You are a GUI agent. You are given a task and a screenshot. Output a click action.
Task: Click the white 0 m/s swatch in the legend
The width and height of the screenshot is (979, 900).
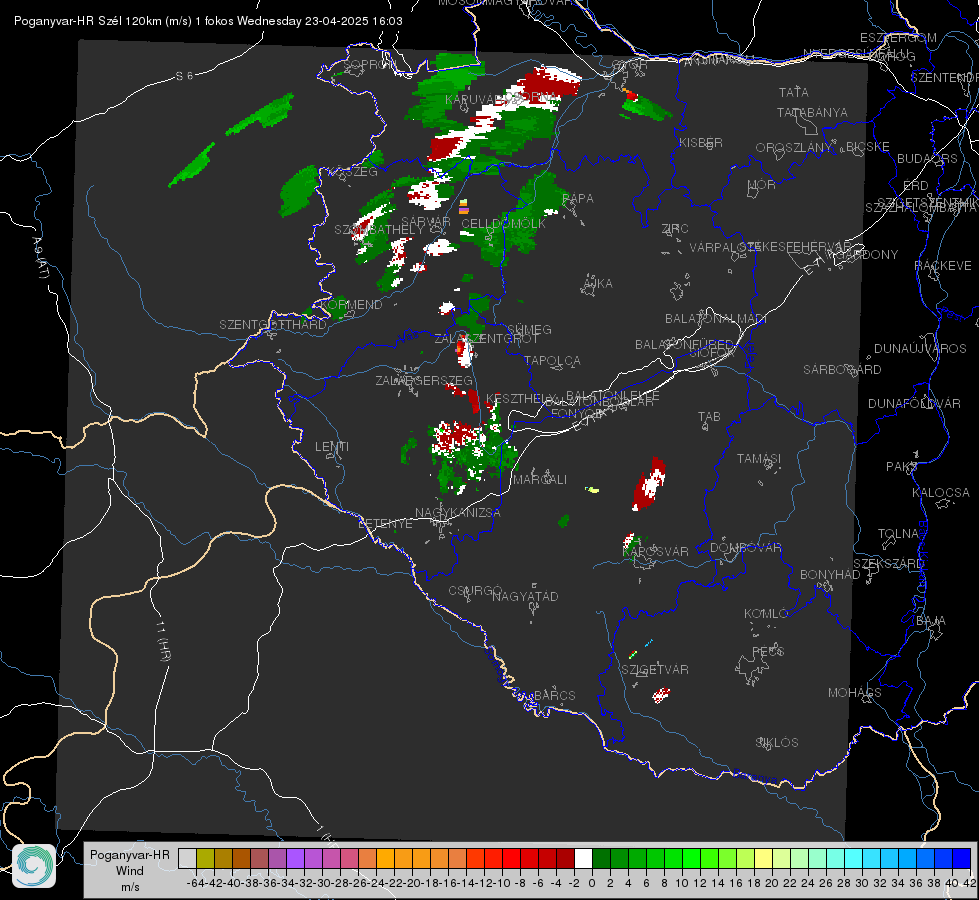(x=583, y=858)
